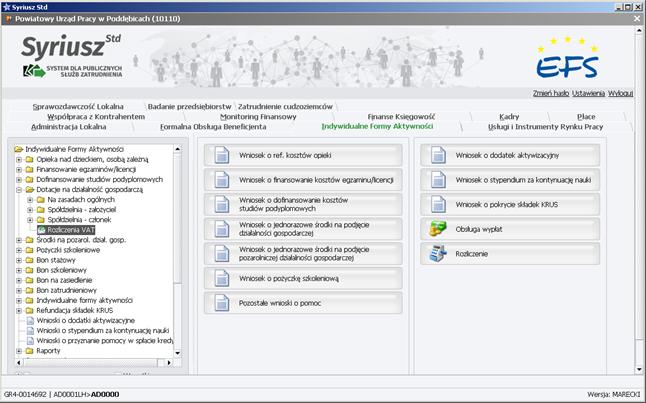Expand Indywidualne formy aktywności subnode
The image size is (646, 403).
tap(19, 300)
